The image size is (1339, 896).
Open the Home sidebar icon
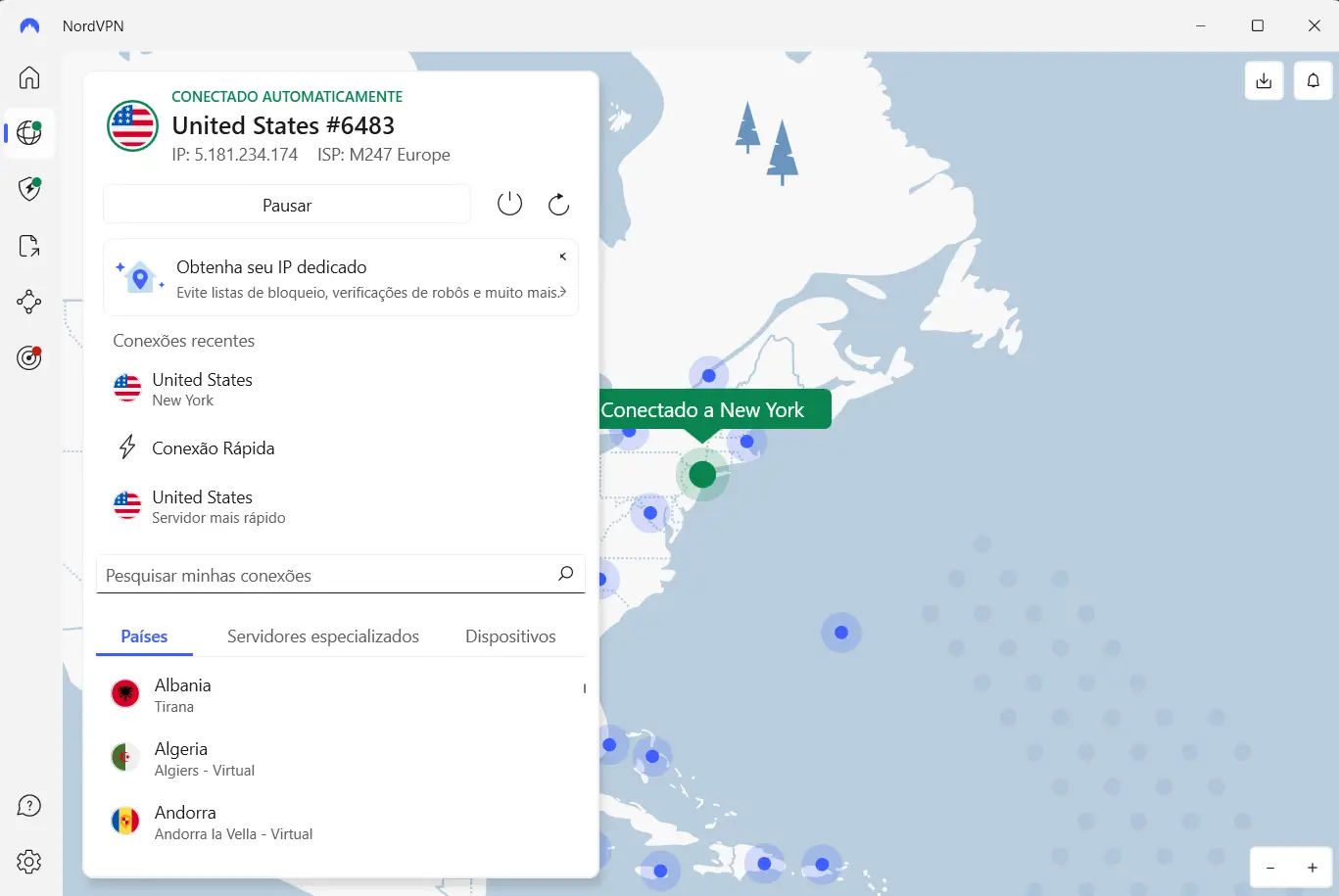tap(29, 77)
